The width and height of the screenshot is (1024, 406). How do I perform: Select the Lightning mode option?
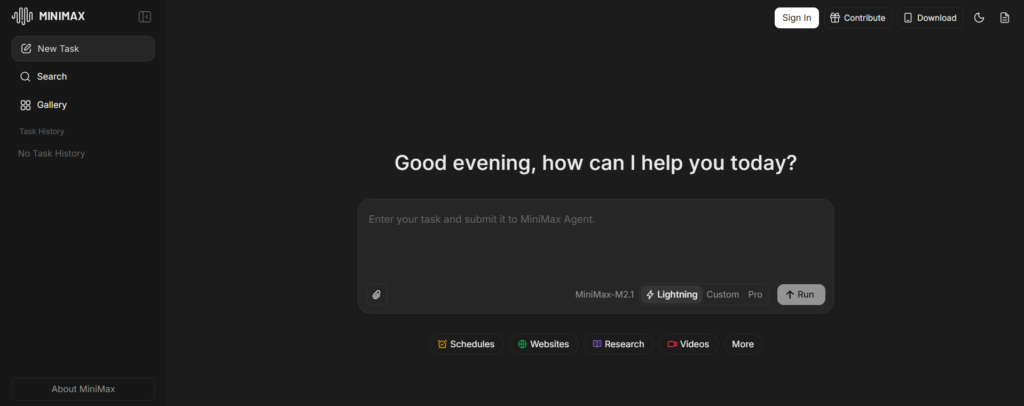click(671, 295)
